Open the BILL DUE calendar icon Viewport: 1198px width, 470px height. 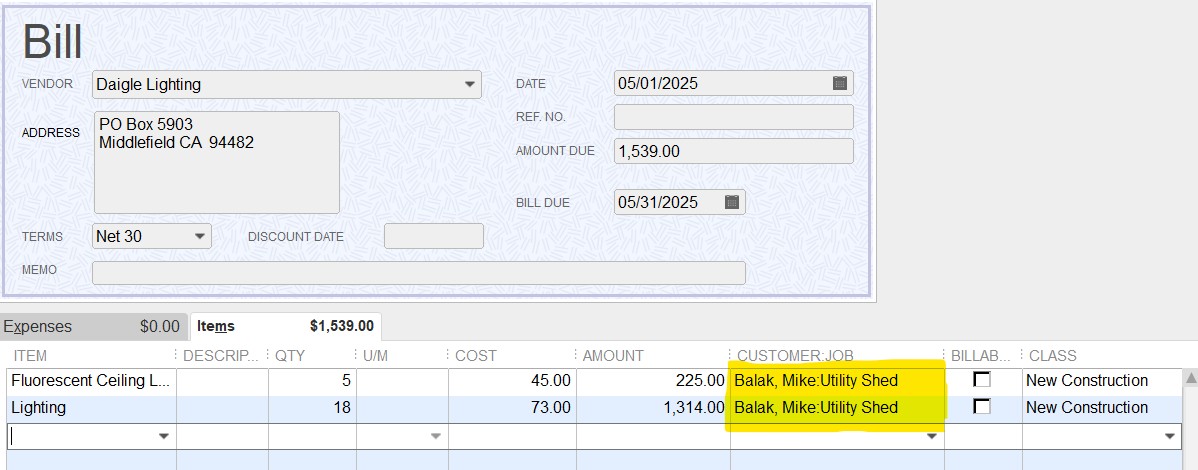(x=731, y=203)
